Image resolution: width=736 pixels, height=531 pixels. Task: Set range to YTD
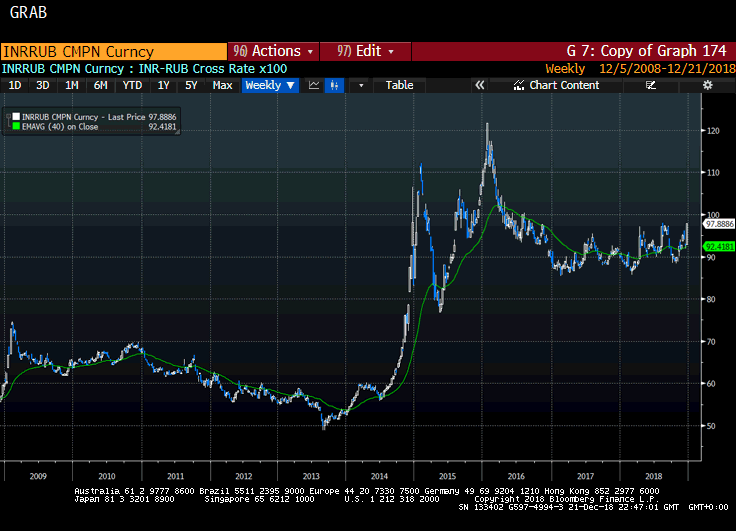pos(132,86)
